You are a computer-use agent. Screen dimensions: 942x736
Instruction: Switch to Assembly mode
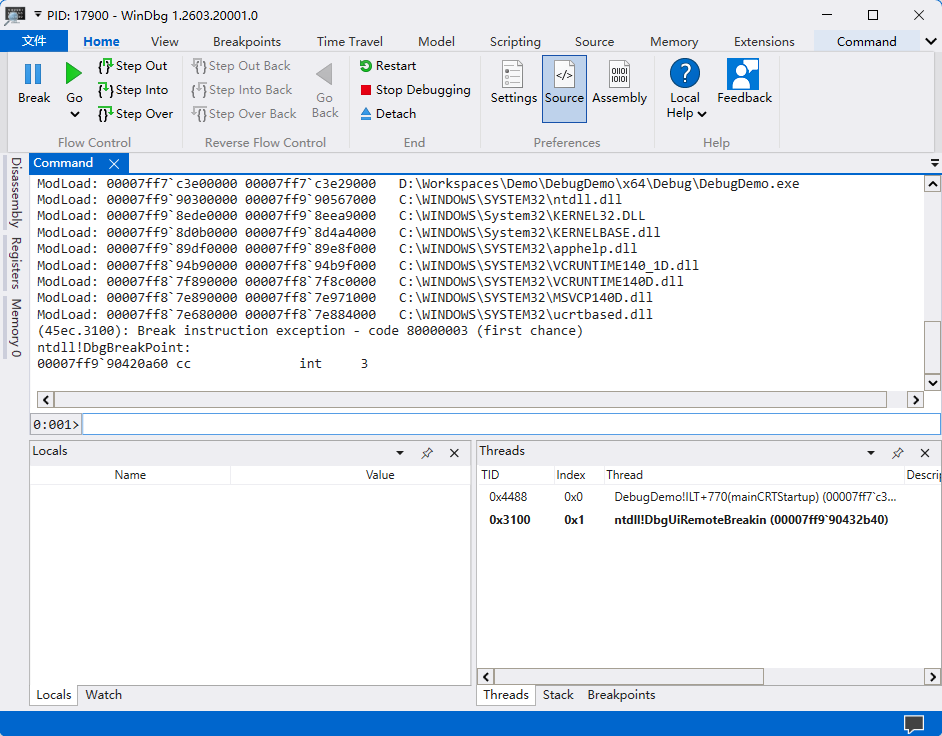[x=619, y=76]
